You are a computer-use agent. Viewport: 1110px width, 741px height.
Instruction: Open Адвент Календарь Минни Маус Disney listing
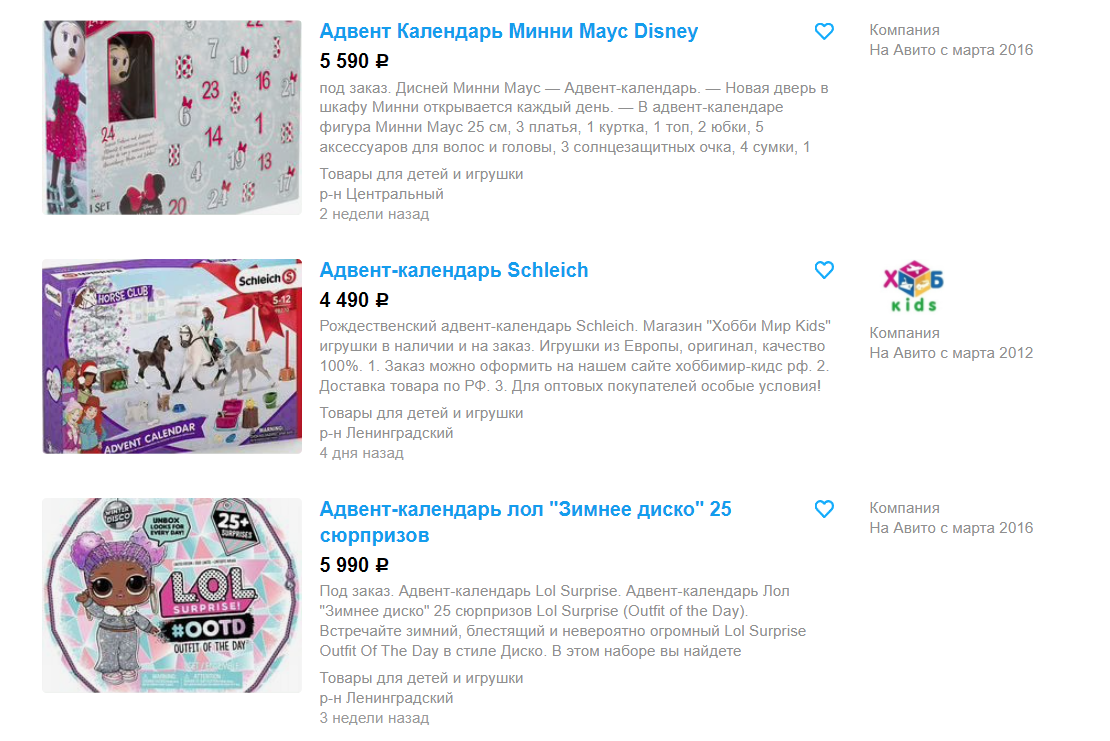[x=508, y=31]
